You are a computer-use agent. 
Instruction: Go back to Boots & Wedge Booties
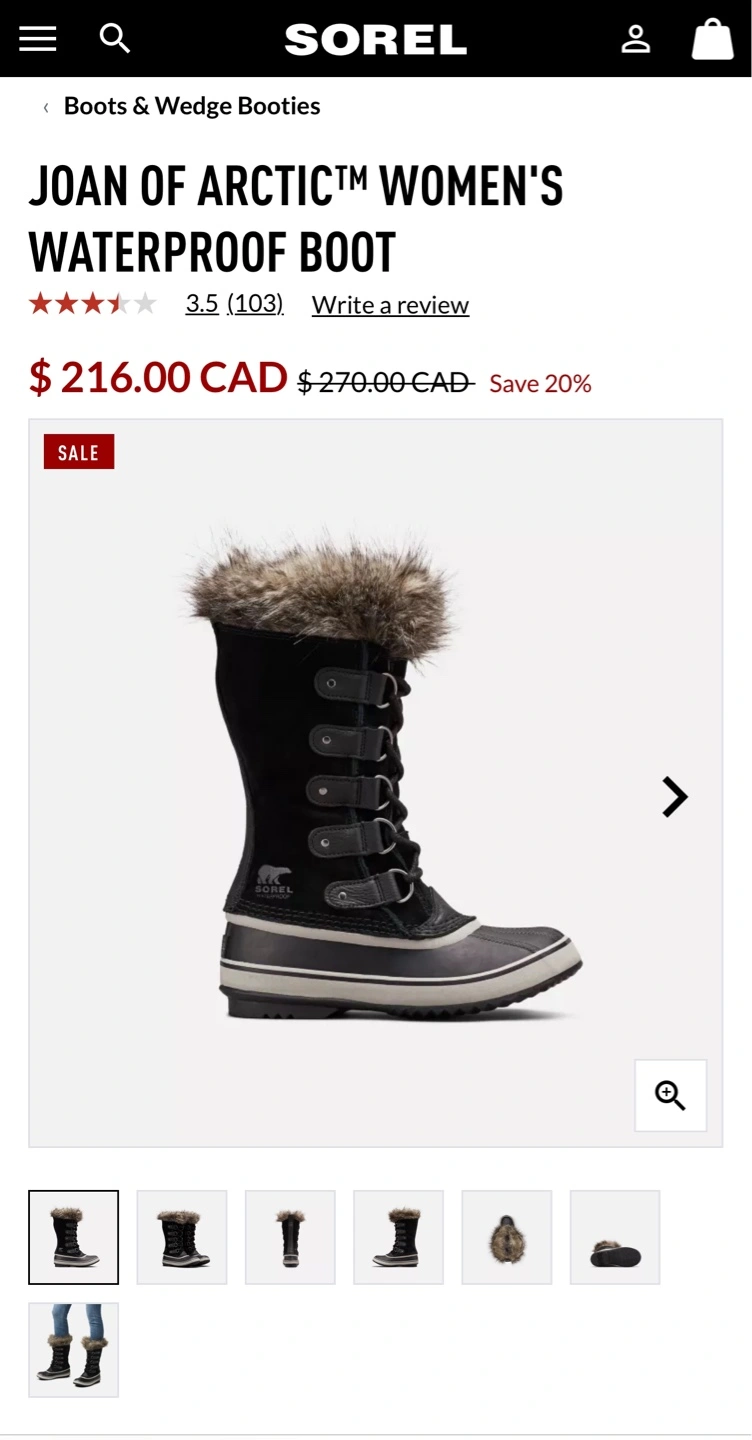click(x=192, y=106)
